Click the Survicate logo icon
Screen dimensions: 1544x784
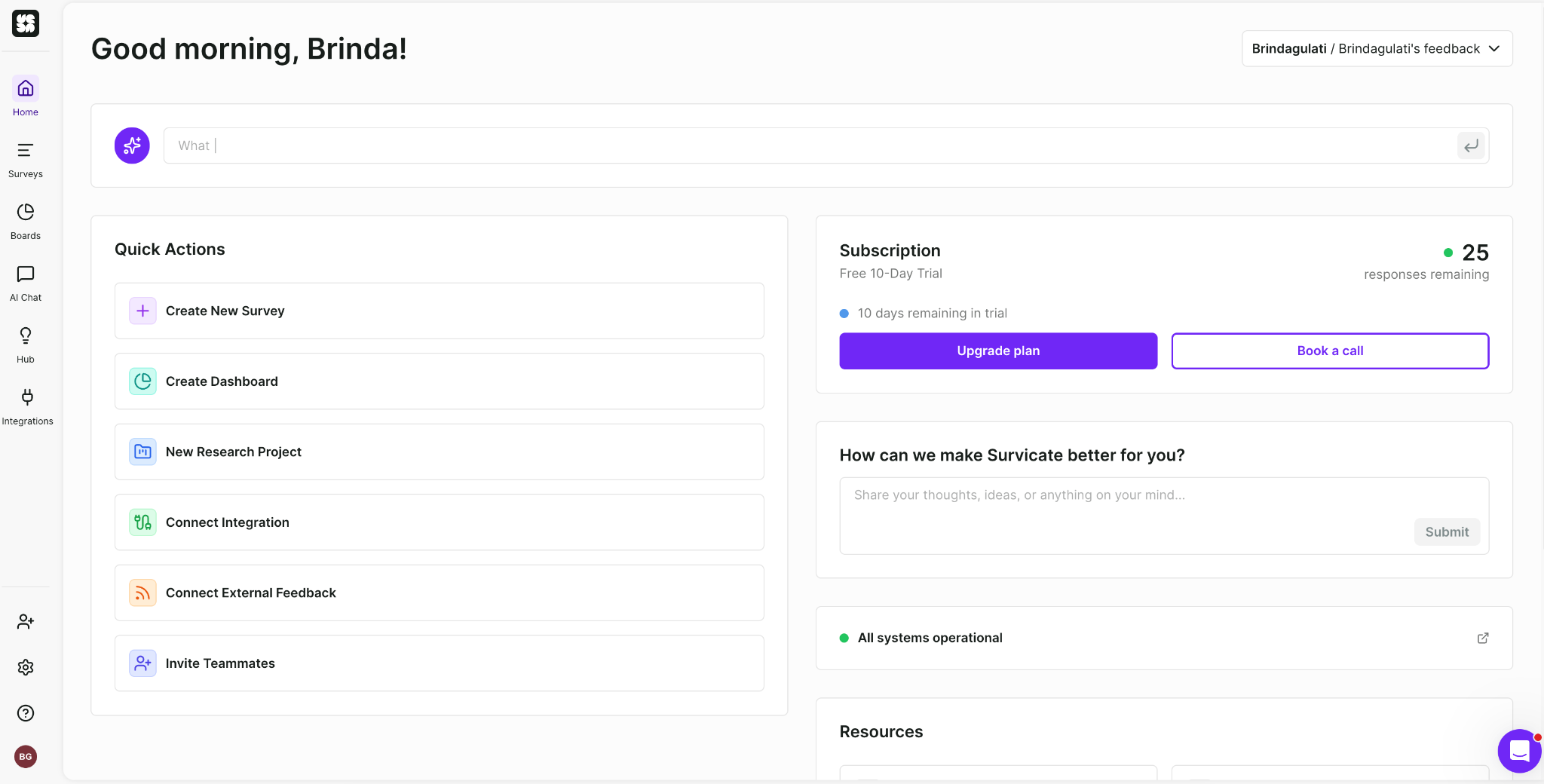(x=26, y=23)
